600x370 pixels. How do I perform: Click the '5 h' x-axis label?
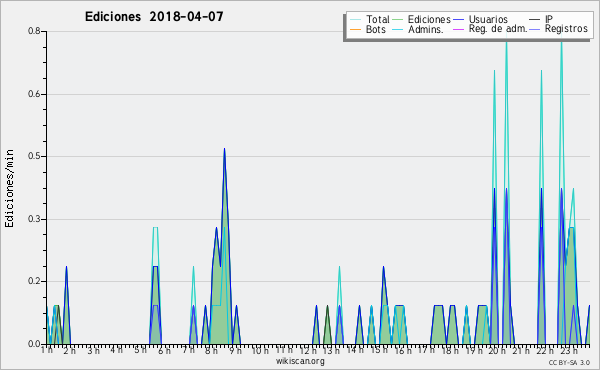click(140, 350)
